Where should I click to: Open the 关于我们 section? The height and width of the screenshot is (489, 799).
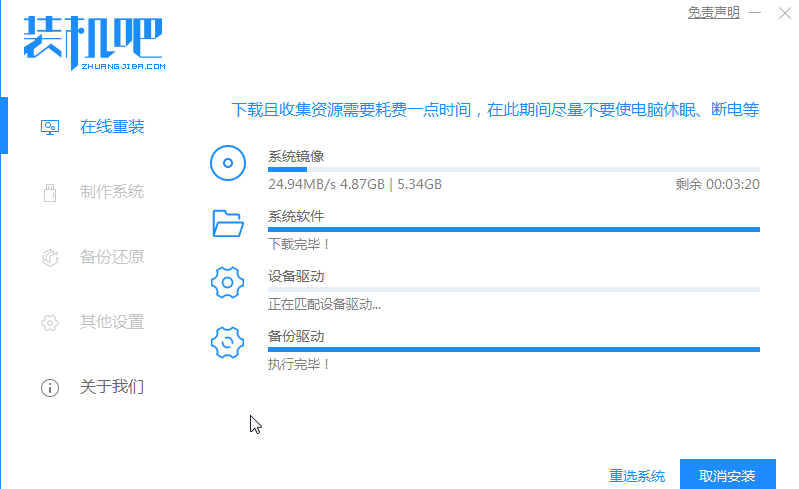click(x=112, y=387)
